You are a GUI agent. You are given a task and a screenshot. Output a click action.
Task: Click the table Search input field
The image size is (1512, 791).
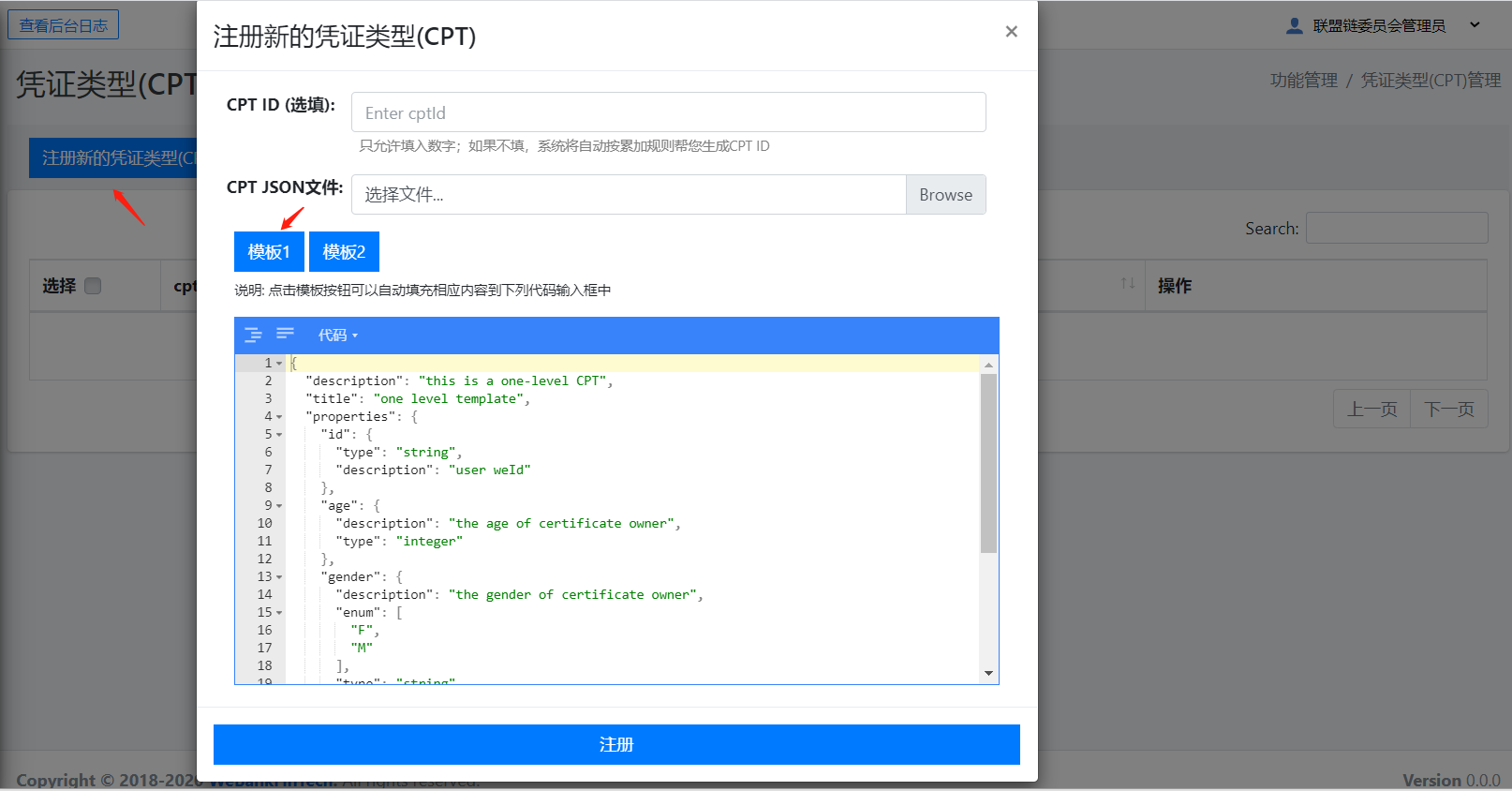point(1397,228)
